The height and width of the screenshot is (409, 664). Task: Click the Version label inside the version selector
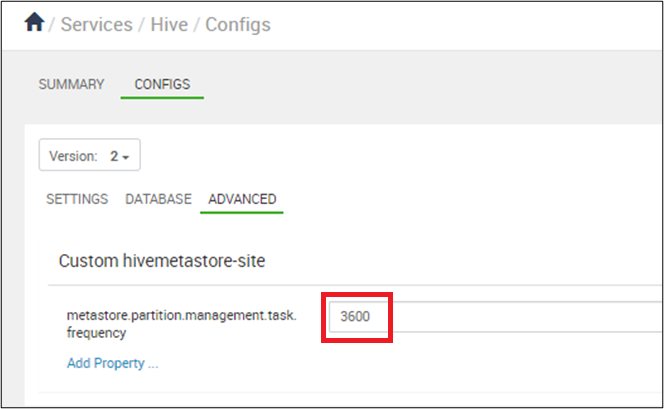(x=74, y=156)
